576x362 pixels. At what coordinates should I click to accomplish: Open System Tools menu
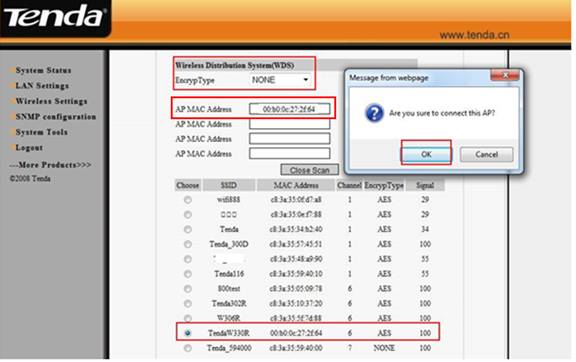[42, 132]
